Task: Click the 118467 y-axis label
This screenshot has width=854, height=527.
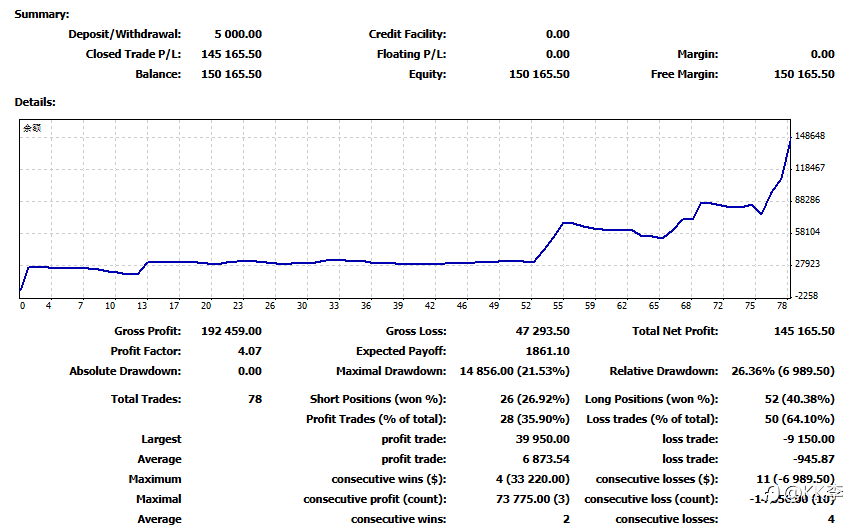Action: tap(810, 168)
